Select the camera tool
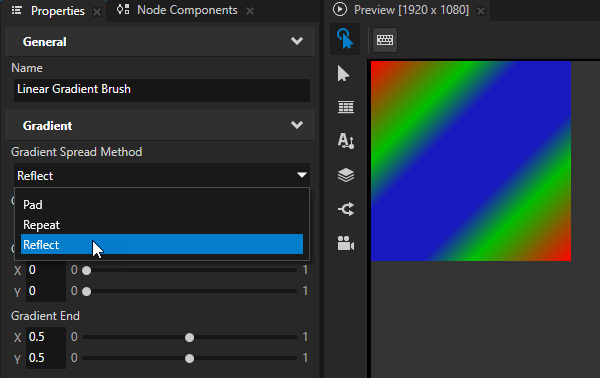Image resolution: width=600 pixels, height=378 pixels. tap(346, 243)
